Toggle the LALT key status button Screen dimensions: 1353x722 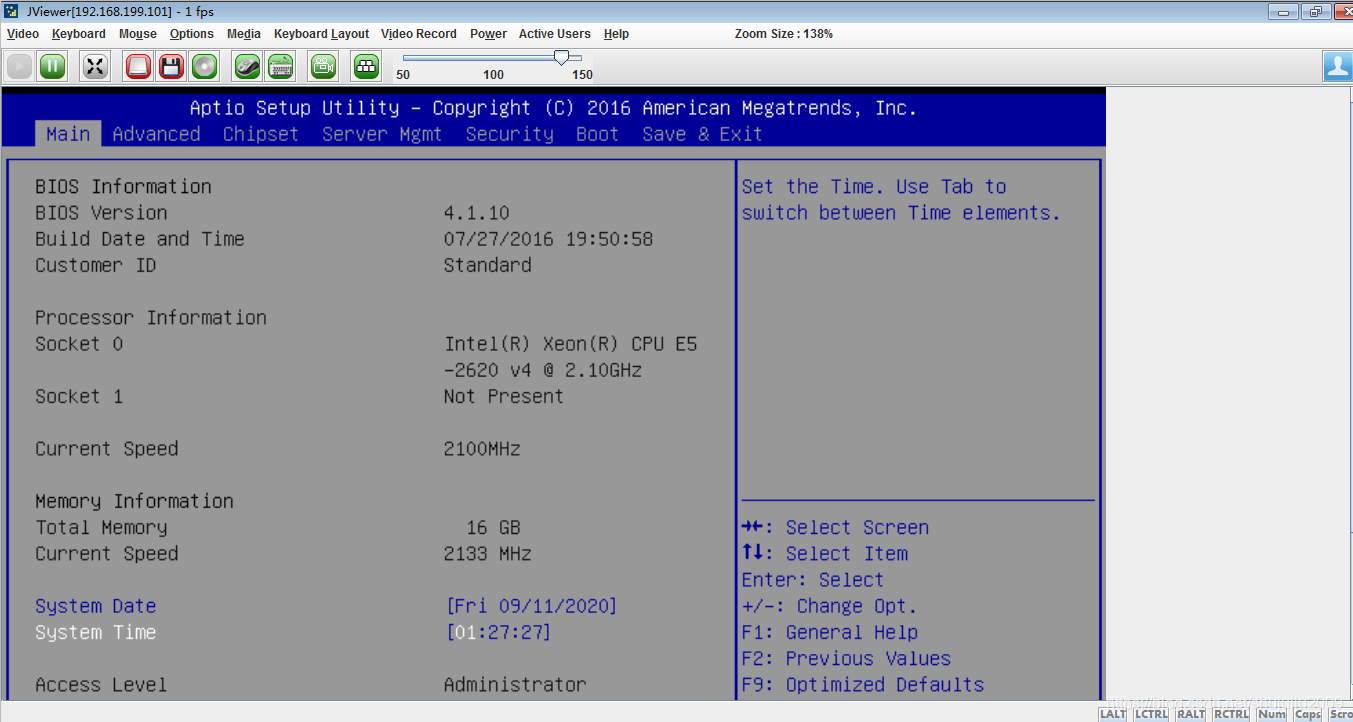click(x=1113, y=714)
